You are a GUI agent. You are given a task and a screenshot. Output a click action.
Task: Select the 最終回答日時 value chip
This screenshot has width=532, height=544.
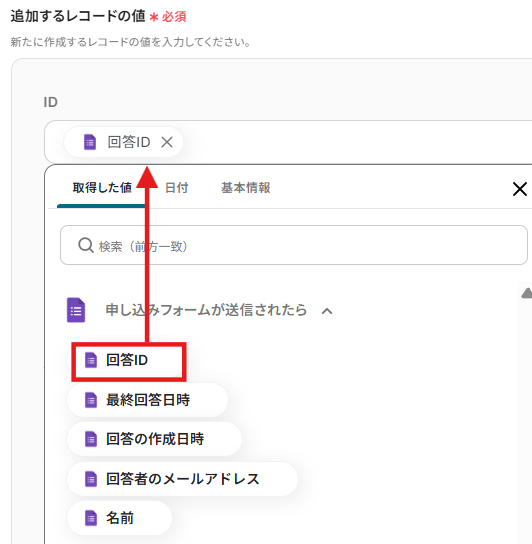[x=147, y=400]
